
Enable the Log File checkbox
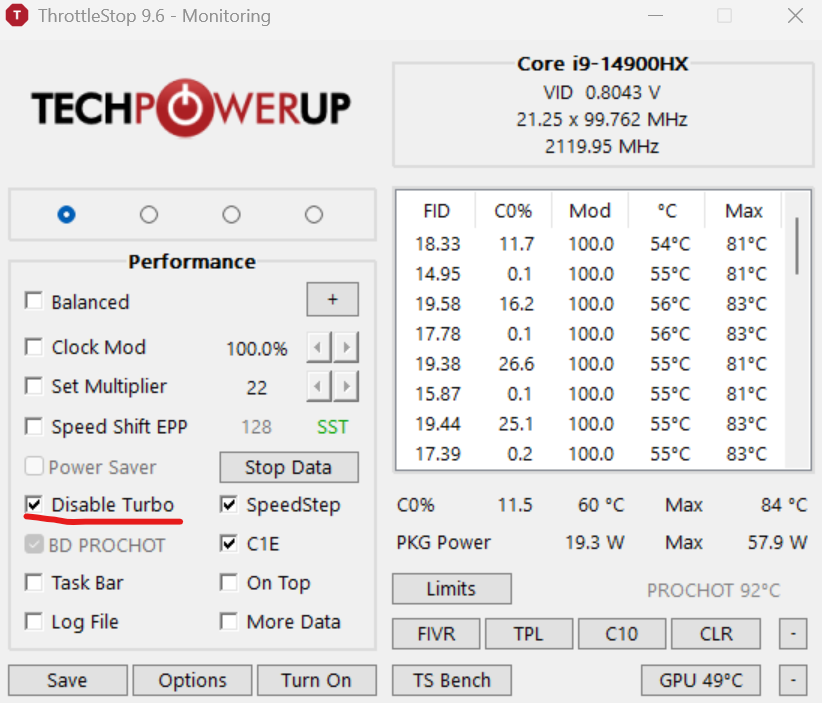[x=34, y=622]
